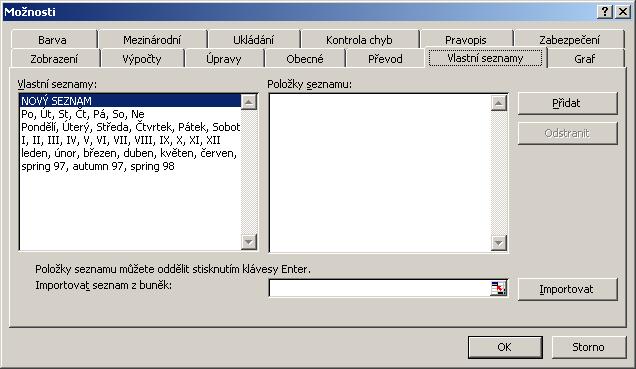This screenshot has width=636, height=369.
Task: Switch to the Zobrazení tab
Action: pyautogui.click(x=54, y=59)
